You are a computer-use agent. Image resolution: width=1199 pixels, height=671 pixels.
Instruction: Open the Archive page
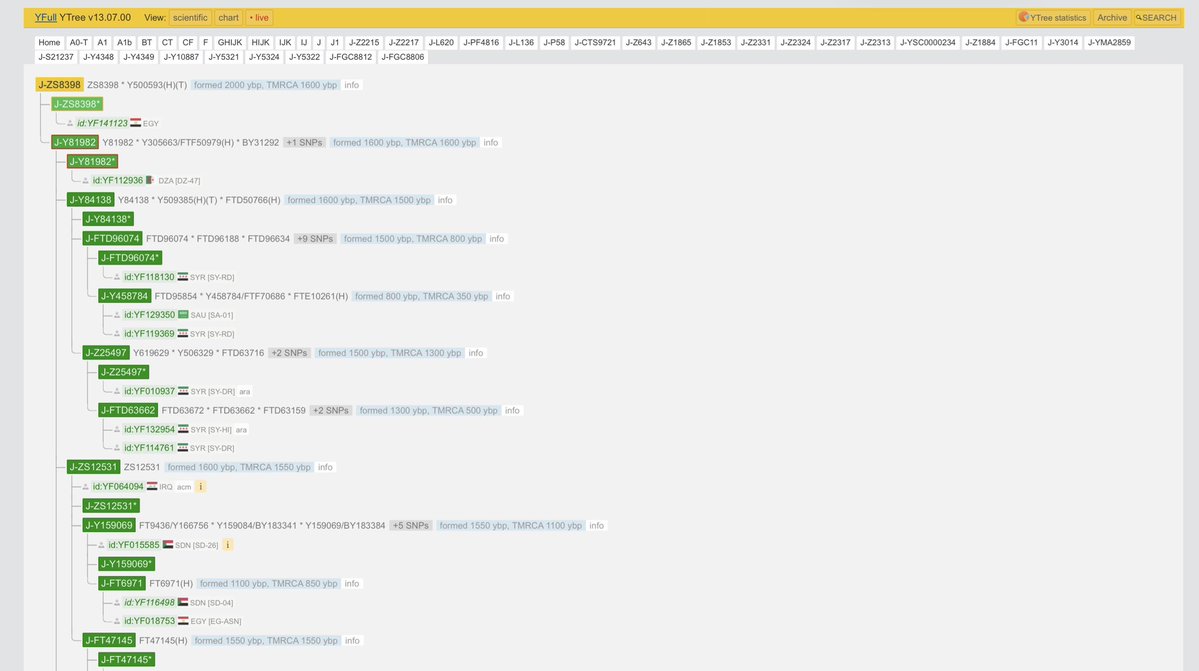pyautogui.click(x=1112, y=18)
